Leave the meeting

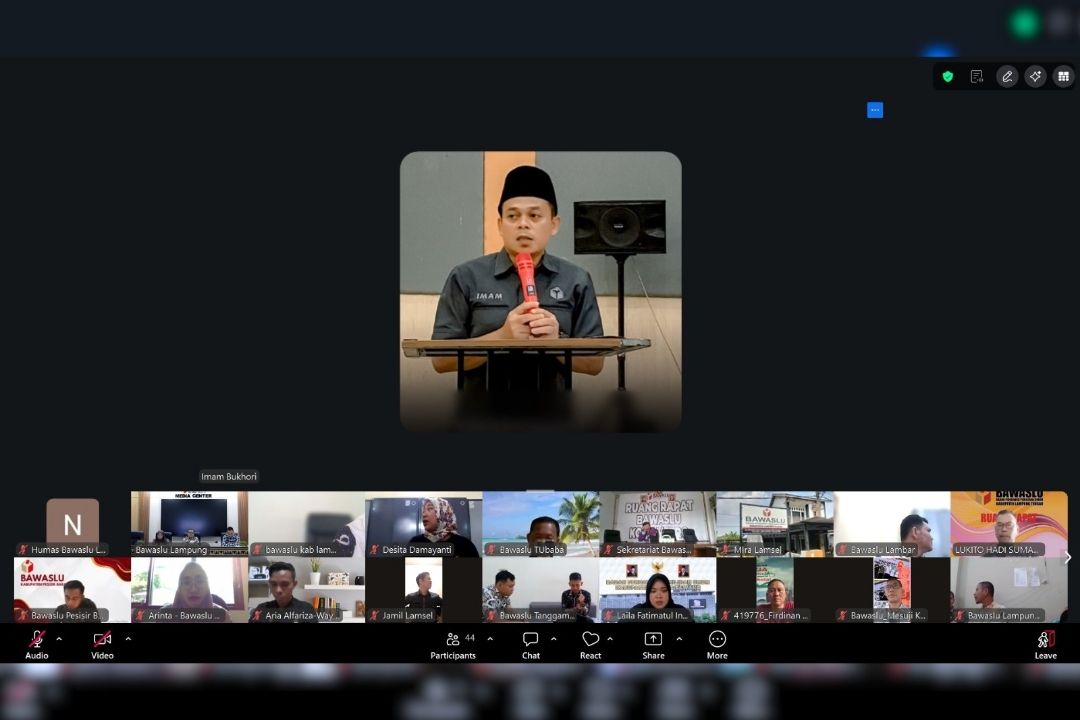[1046, 646]
